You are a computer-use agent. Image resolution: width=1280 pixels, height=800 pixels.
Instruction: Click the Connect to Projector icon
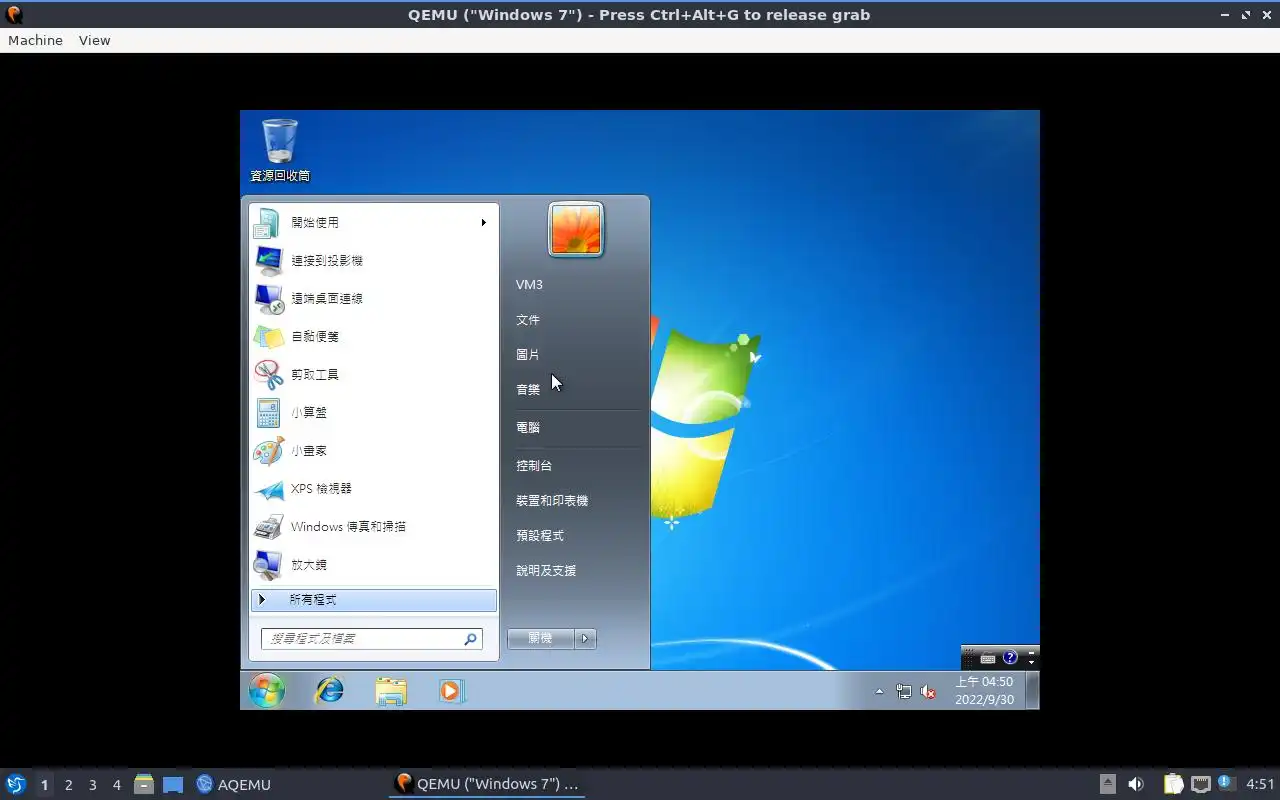coord(267,260)
